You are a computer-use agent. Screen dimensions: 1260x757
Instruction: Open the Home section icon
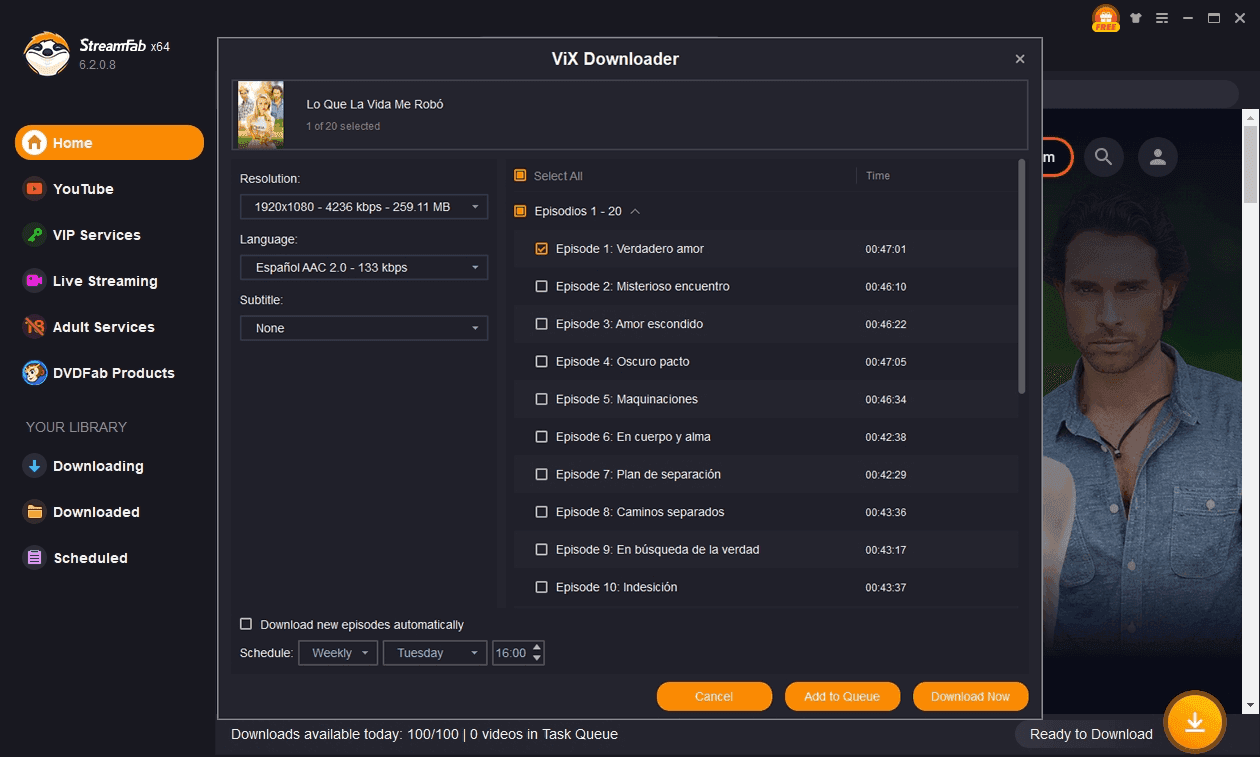[x=35, y=143]
